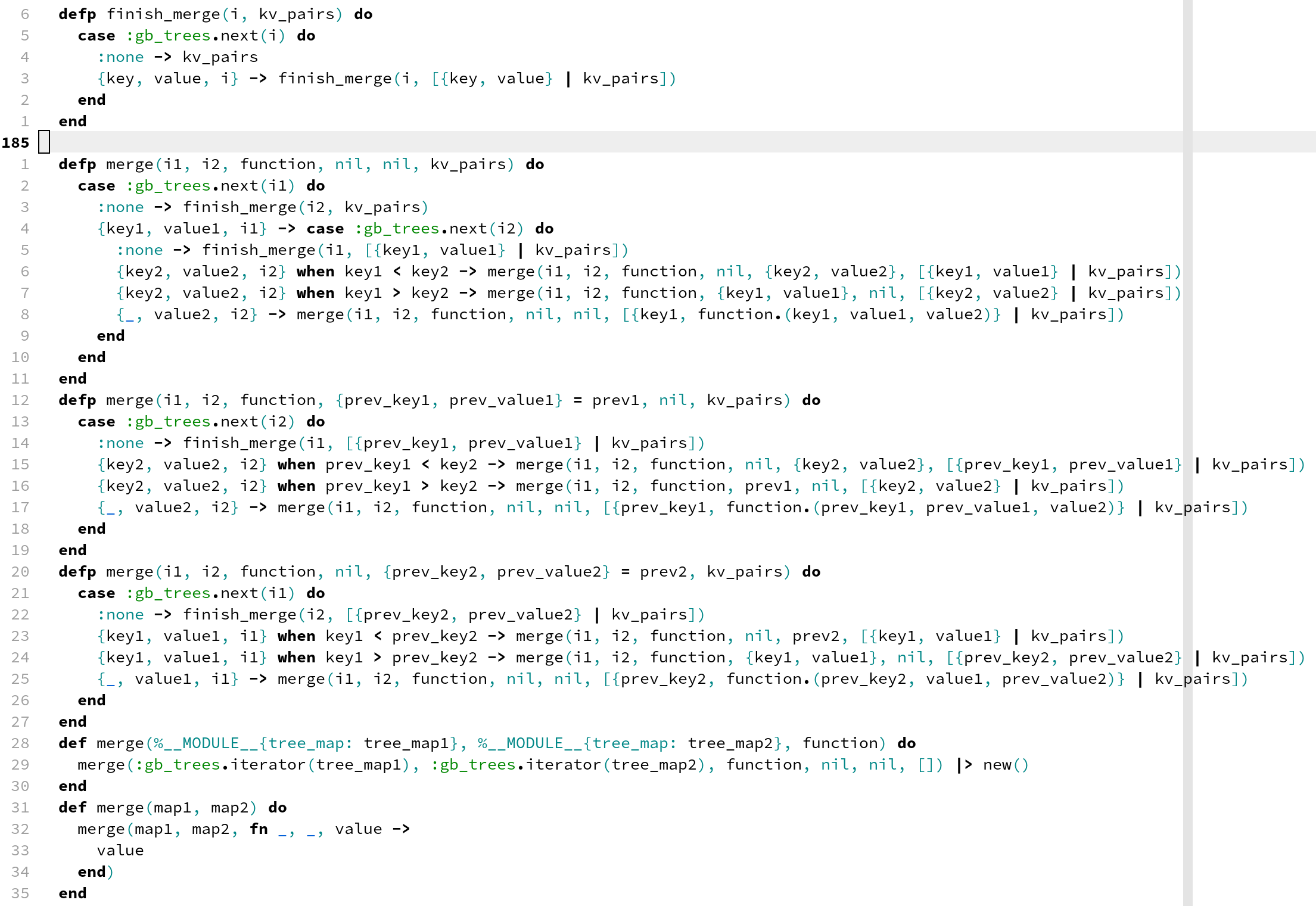The width and height of the screenshot is (1316, 906).
Task: Click relative line number 35 in gutter
Action: click(20, 893)
